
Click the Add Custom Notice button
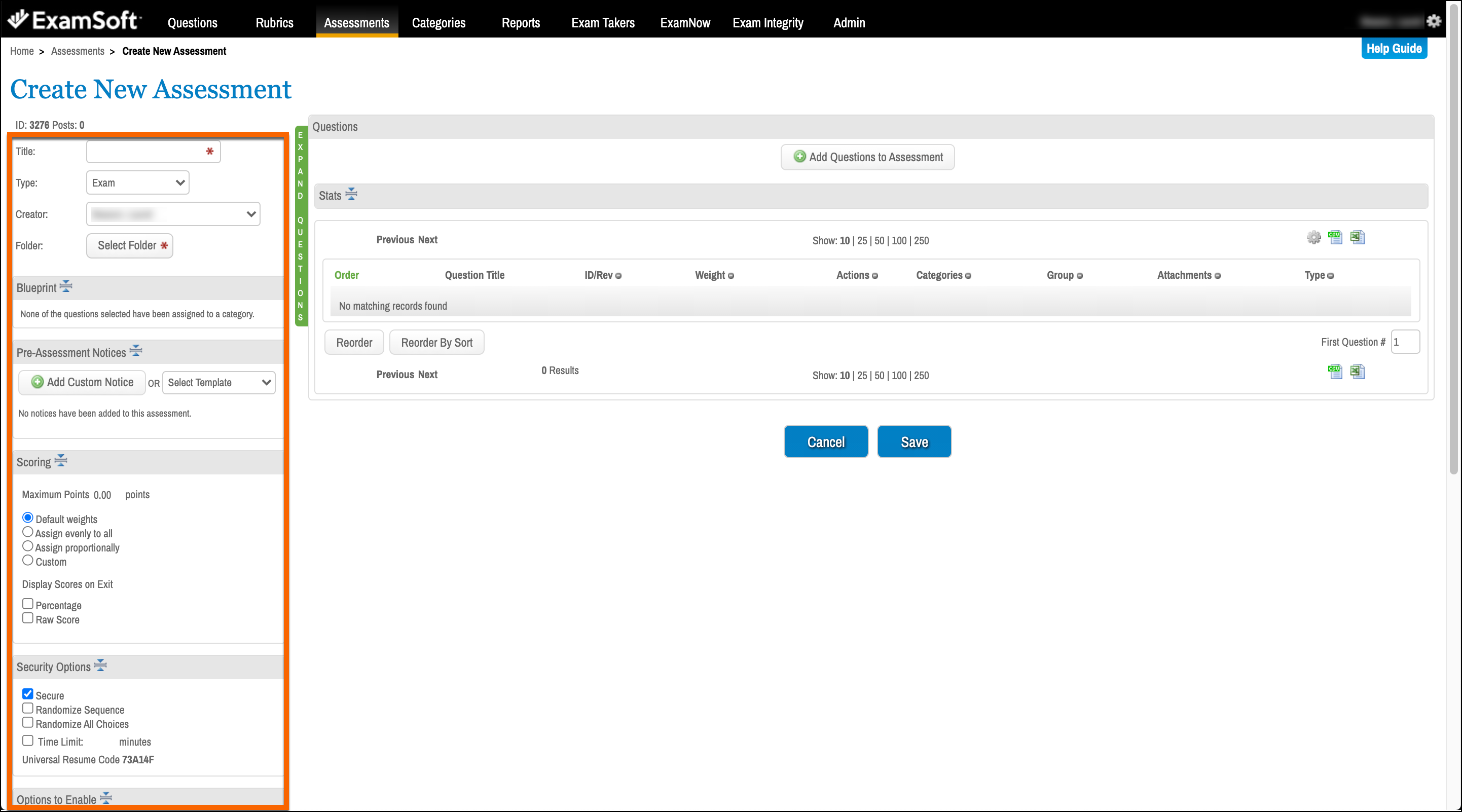pos(82,383)
